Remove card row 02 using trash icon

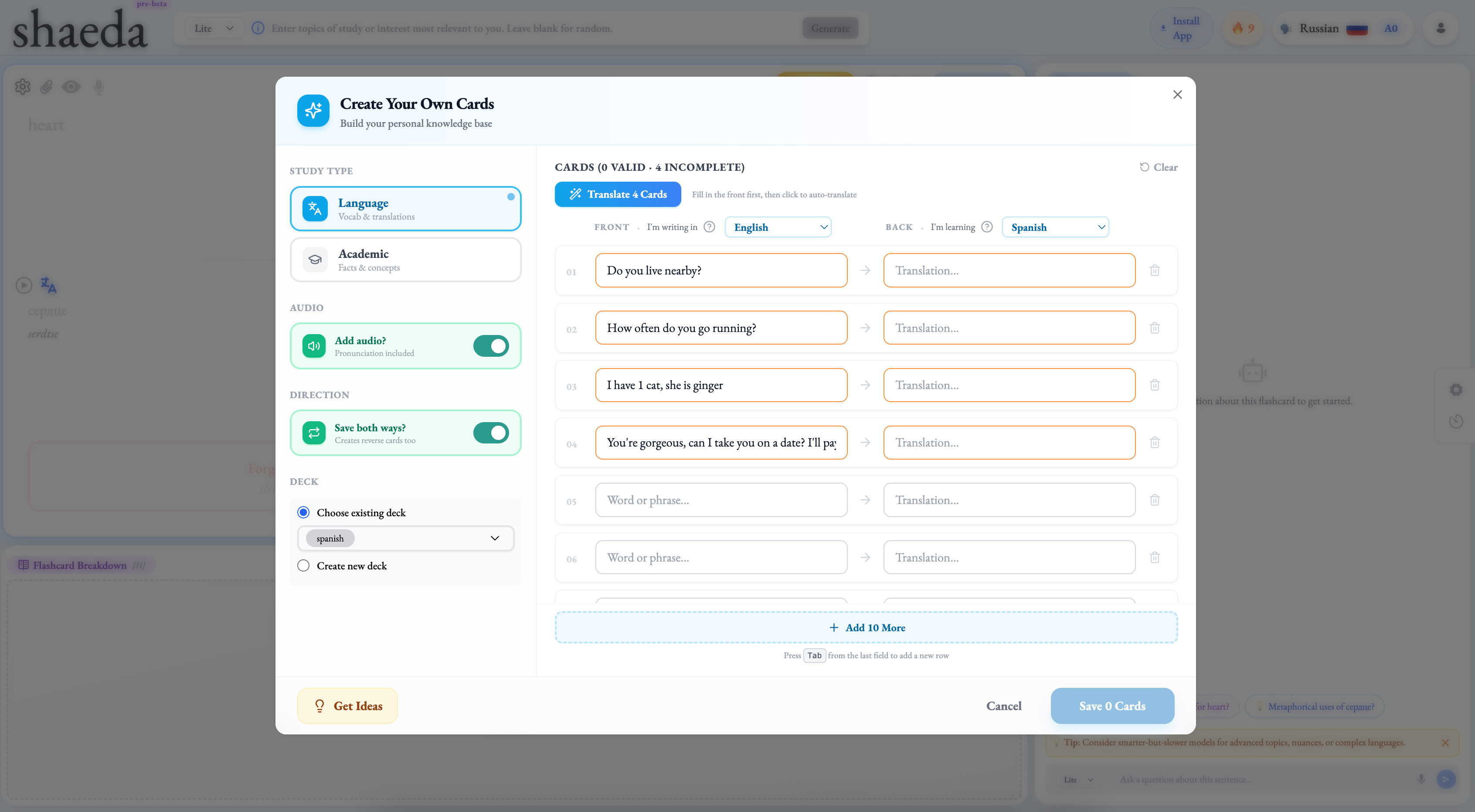(x=1154, y=328)
